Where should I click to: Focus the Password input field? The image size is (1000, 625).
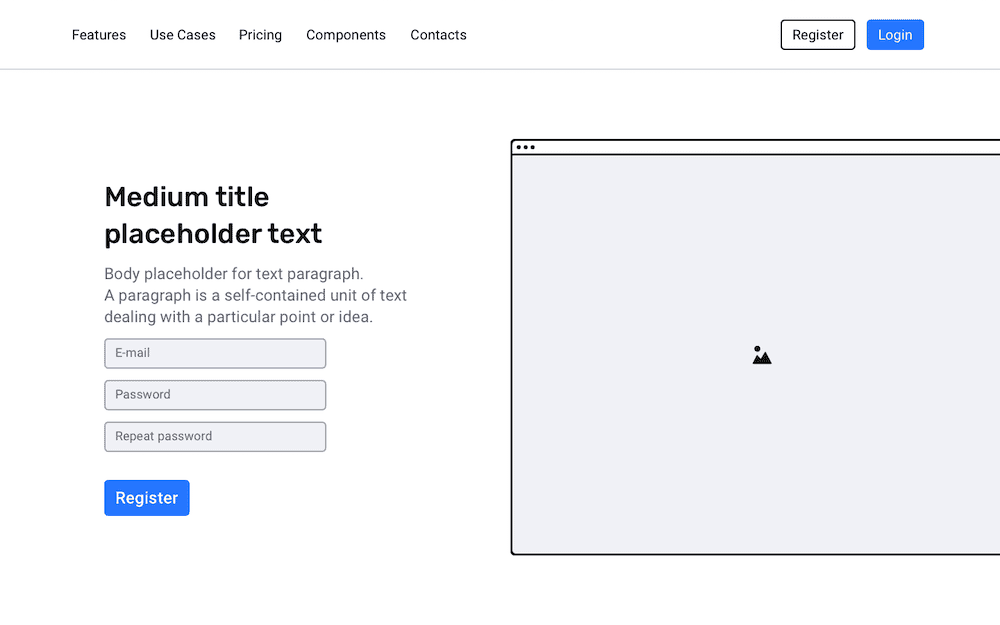tap(215, 395)
